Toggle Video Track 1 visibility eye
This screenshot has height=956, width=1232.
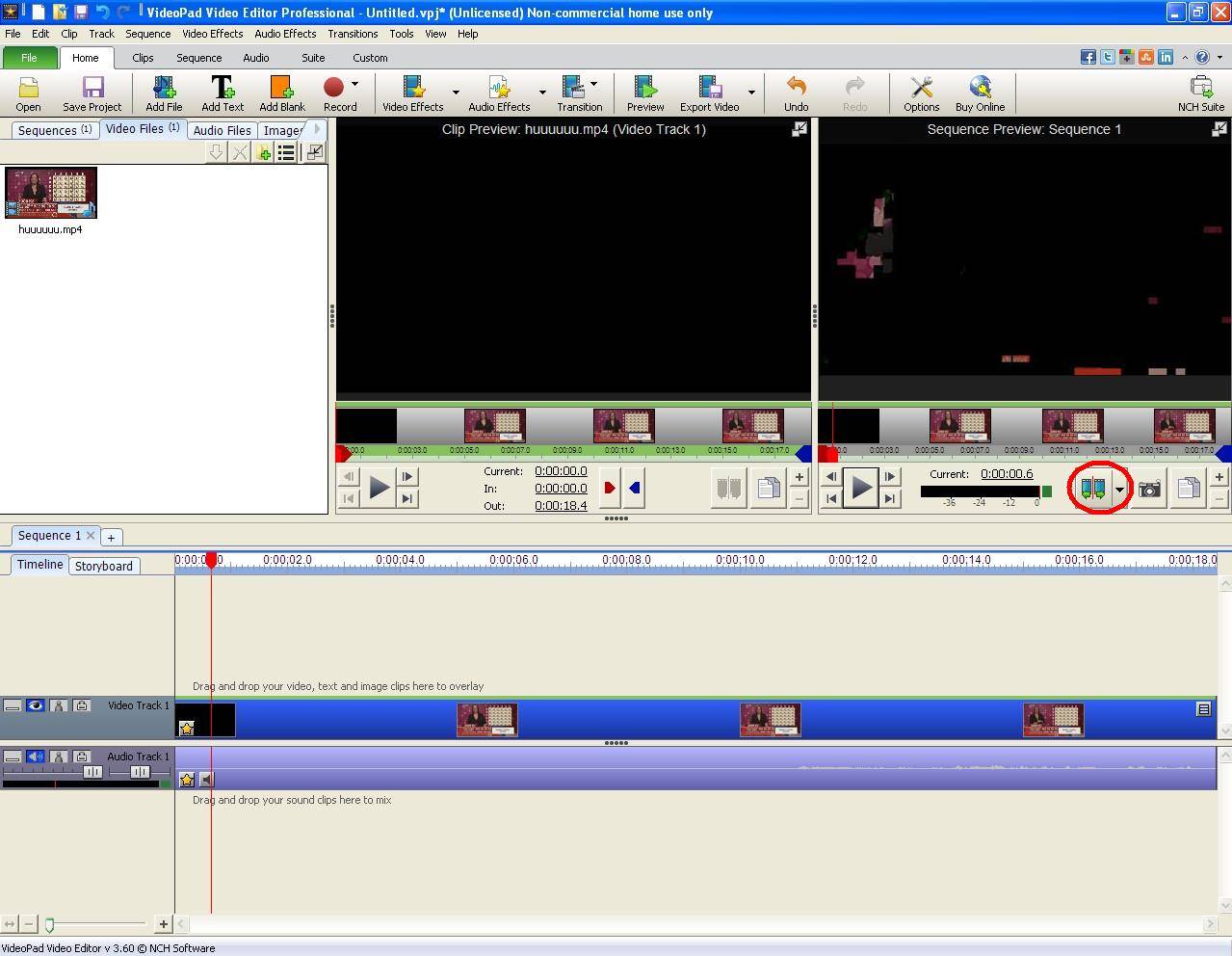click(36, 705)
